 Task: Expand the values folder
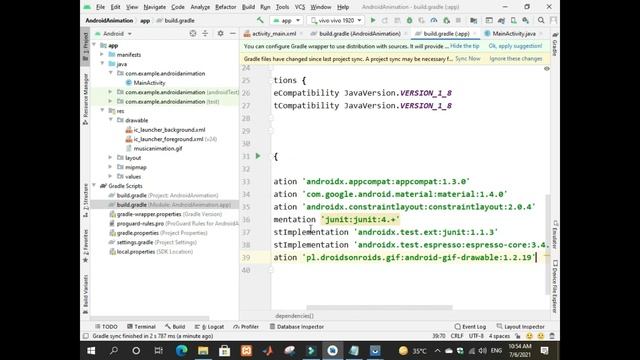point(110,176)
